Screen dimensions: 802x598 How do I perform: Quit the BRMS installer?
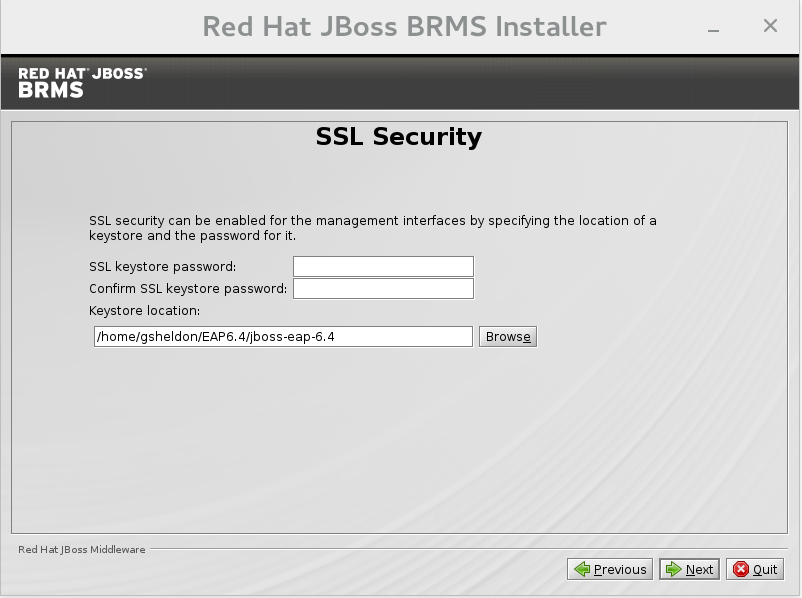(x=755, y=569)
